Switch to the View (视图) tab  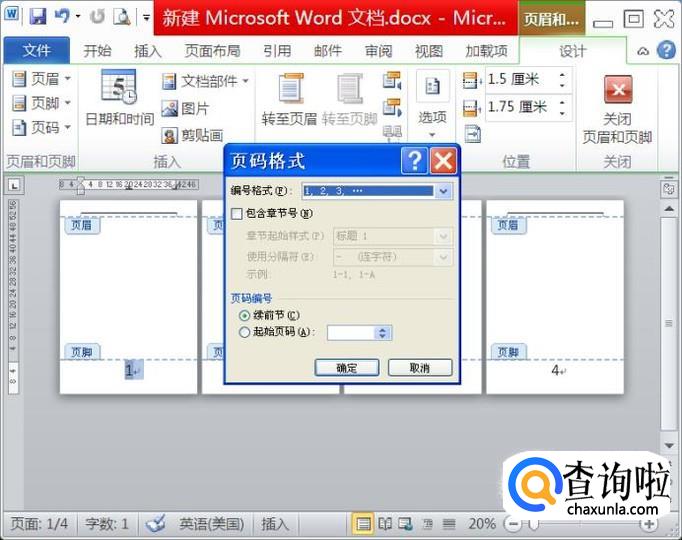pyautogui.click(x=429, y=51)
